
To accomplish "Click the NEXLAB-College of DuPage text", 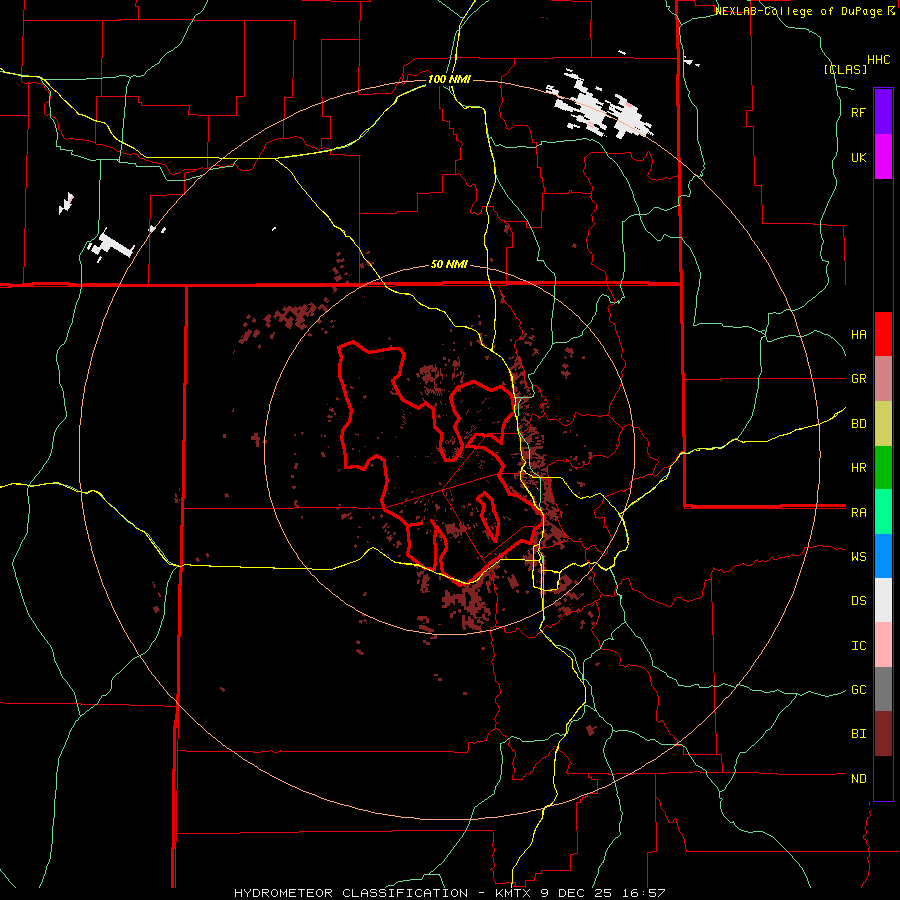I will coord(798,11).
